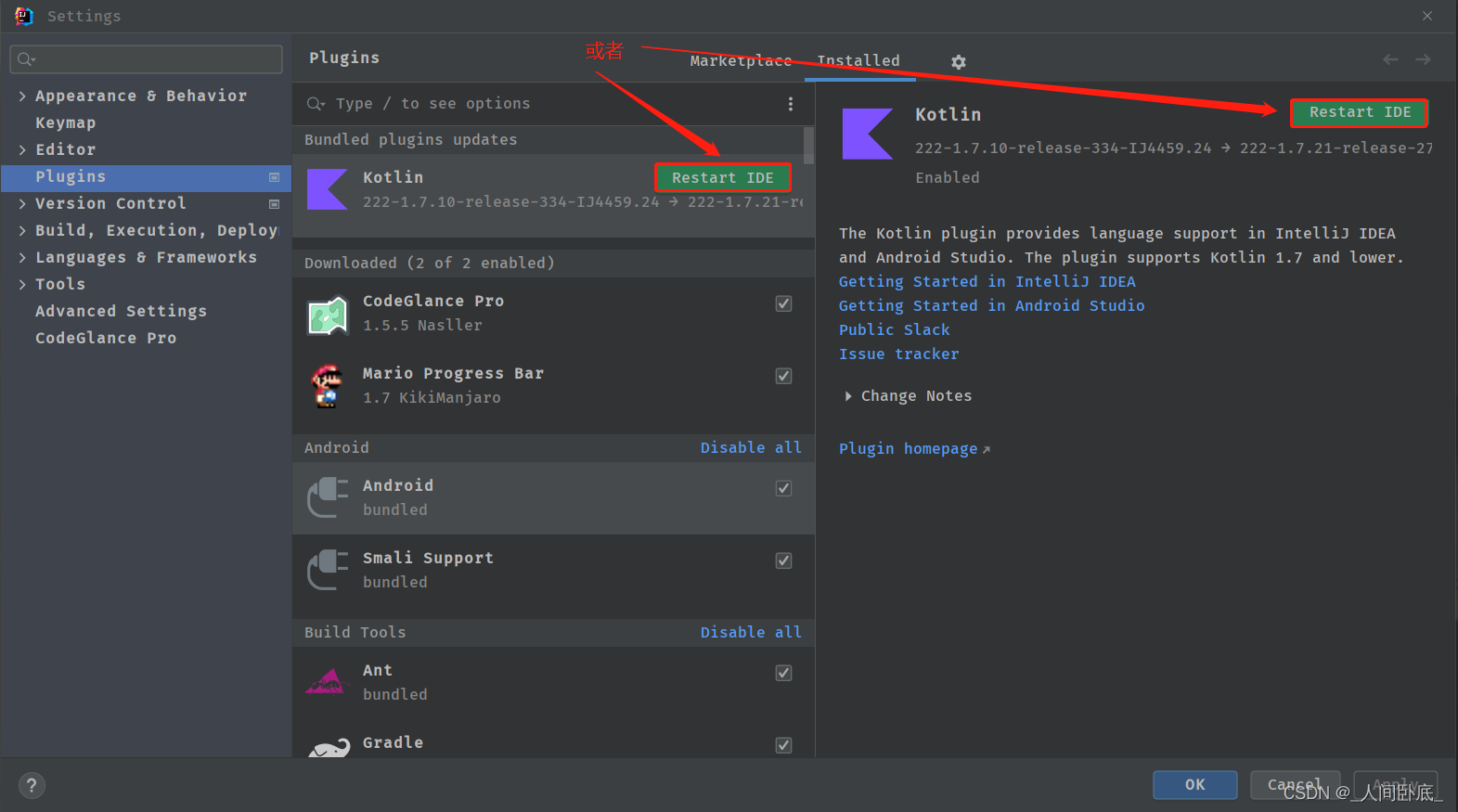Click the large Kotlin logo in the details pane
The image size is (1458, 812).
pyautogui.click(x=868, y=134)
